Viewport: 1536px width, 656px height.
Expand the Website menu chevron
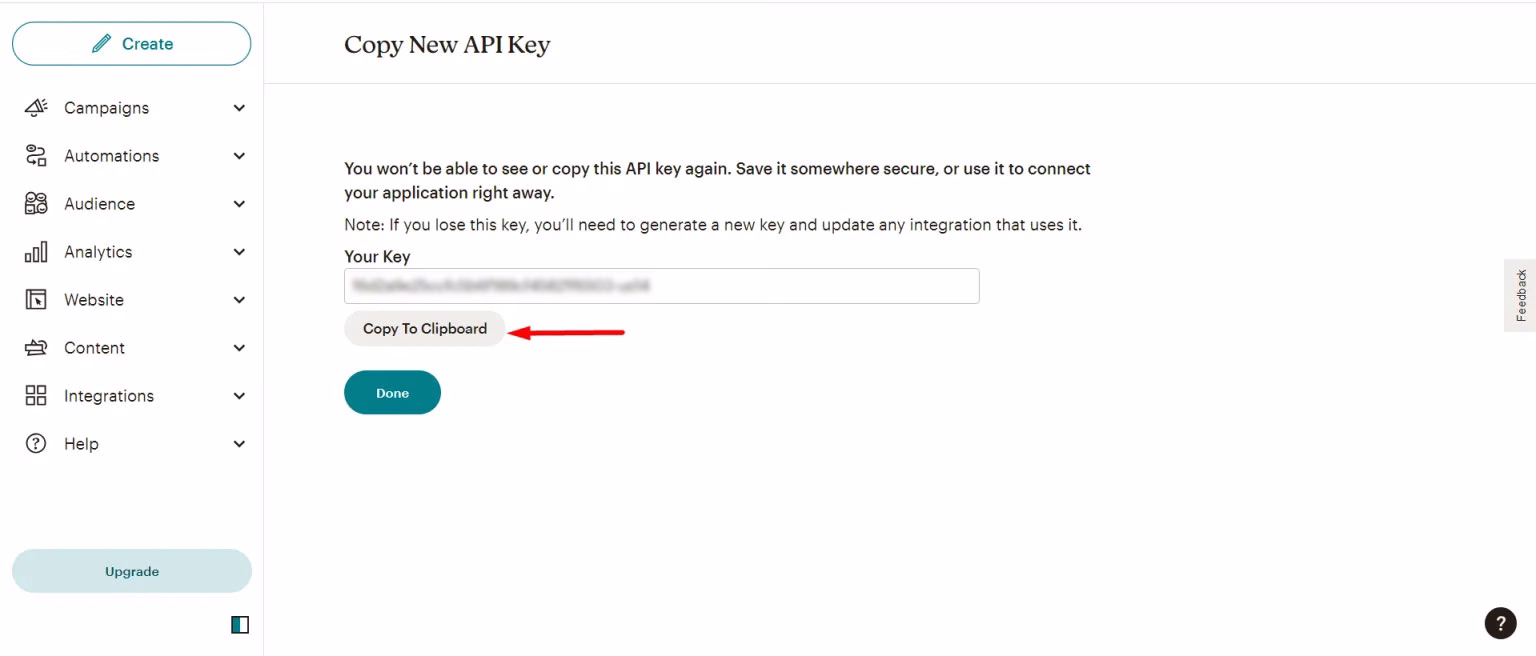(239, 300)
